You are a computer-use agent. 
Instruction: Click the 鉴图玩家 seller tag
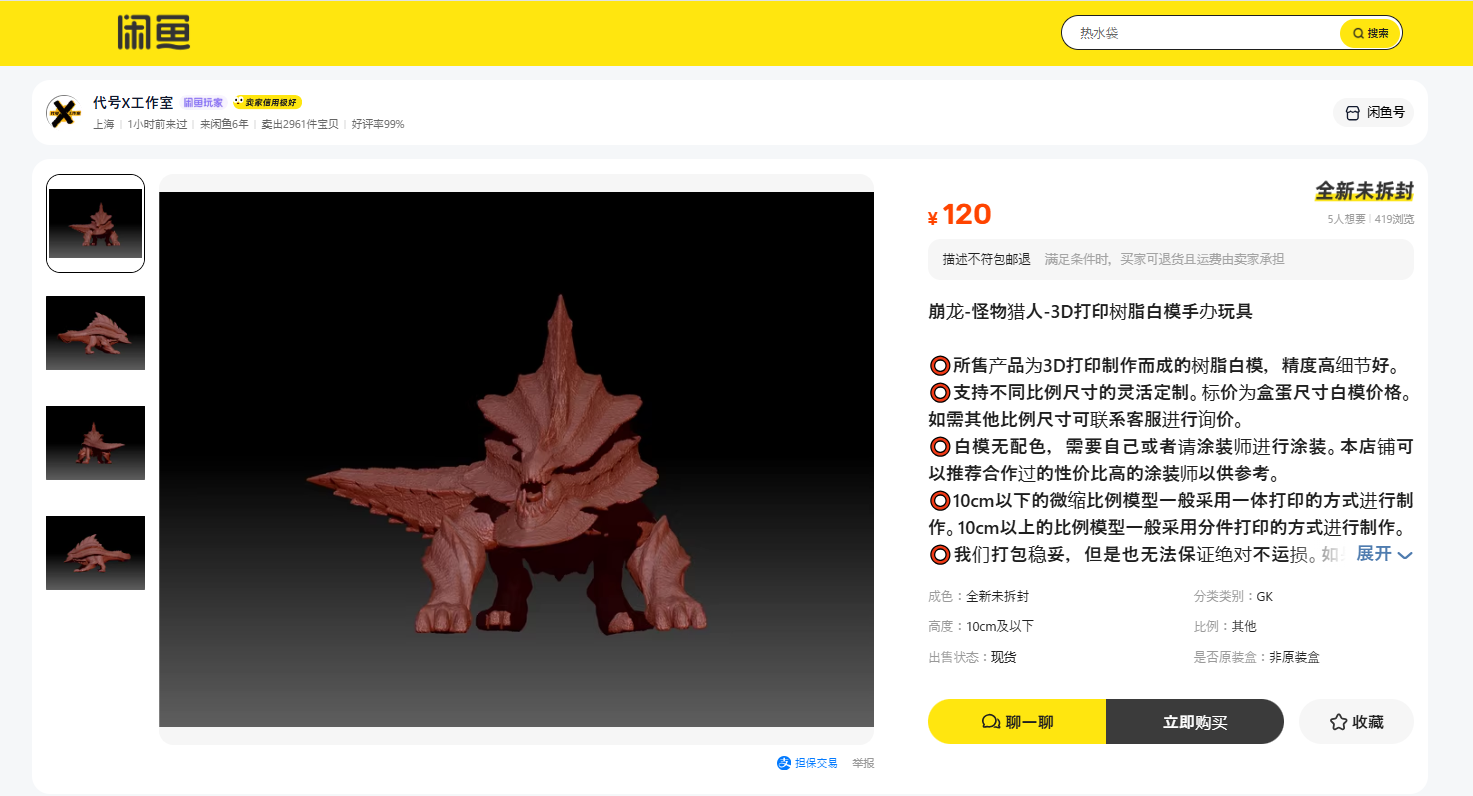(x=203, y=103)
